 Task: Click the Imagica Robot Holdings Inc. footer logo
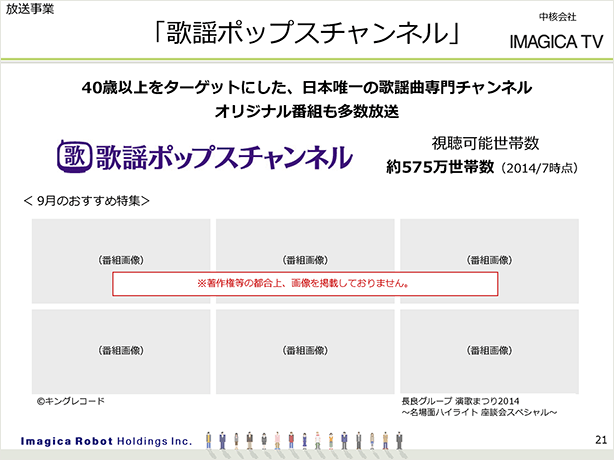[x=106, y=441]
